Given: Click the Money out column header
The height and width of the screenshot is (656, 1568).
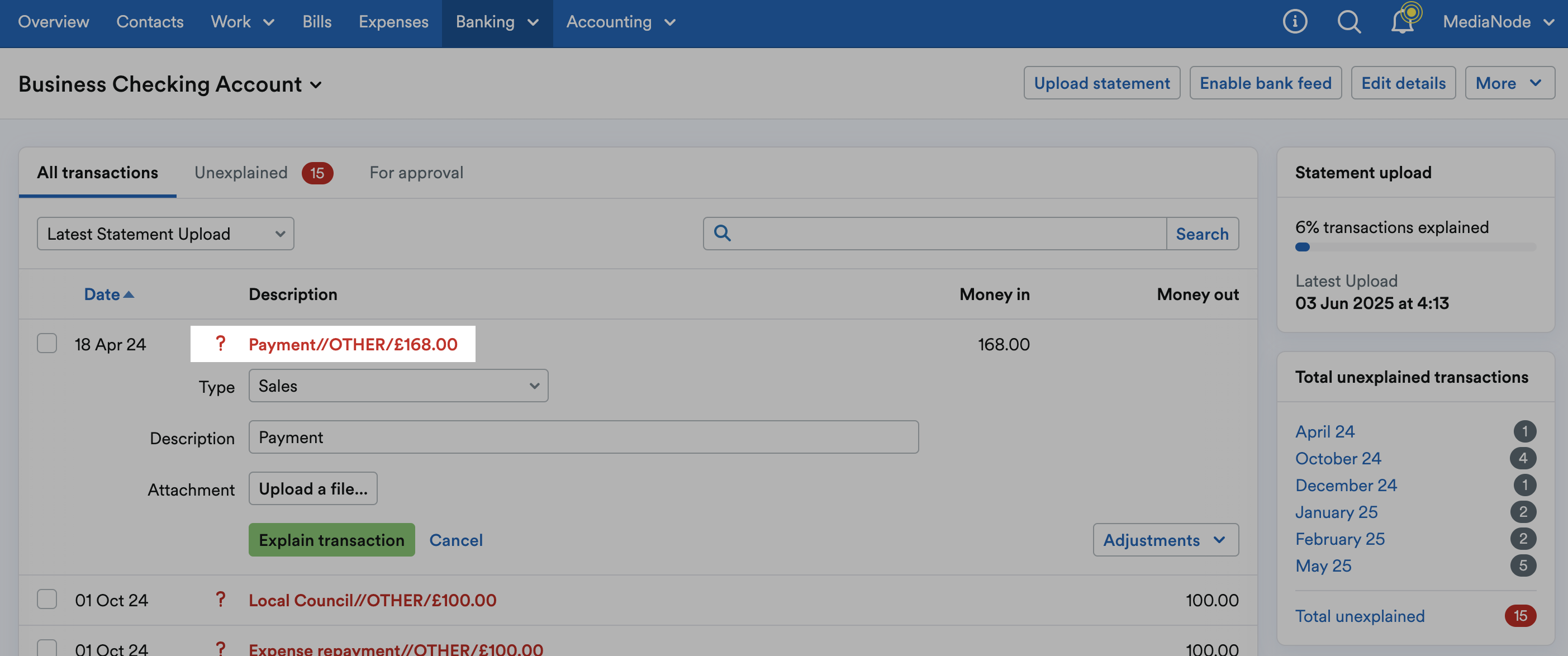Looking at the screenshot, I should pyautogui.click(x=1198, y=294).
